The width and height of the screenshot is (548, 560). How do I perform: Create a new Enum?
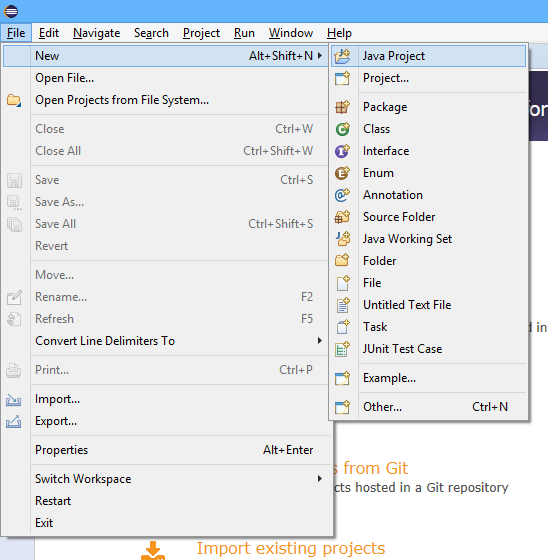(428, 173)
